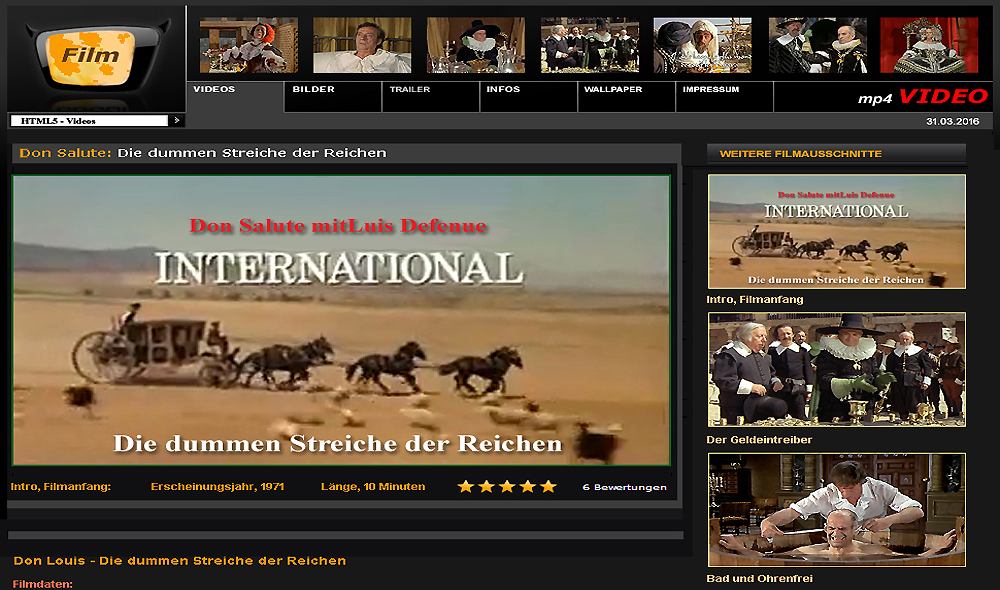Open the Intro, Filmanfang sidebar thumbnail
Image resolution: width=1000 pixels, height=590 pixels.
tap(837, 232)
